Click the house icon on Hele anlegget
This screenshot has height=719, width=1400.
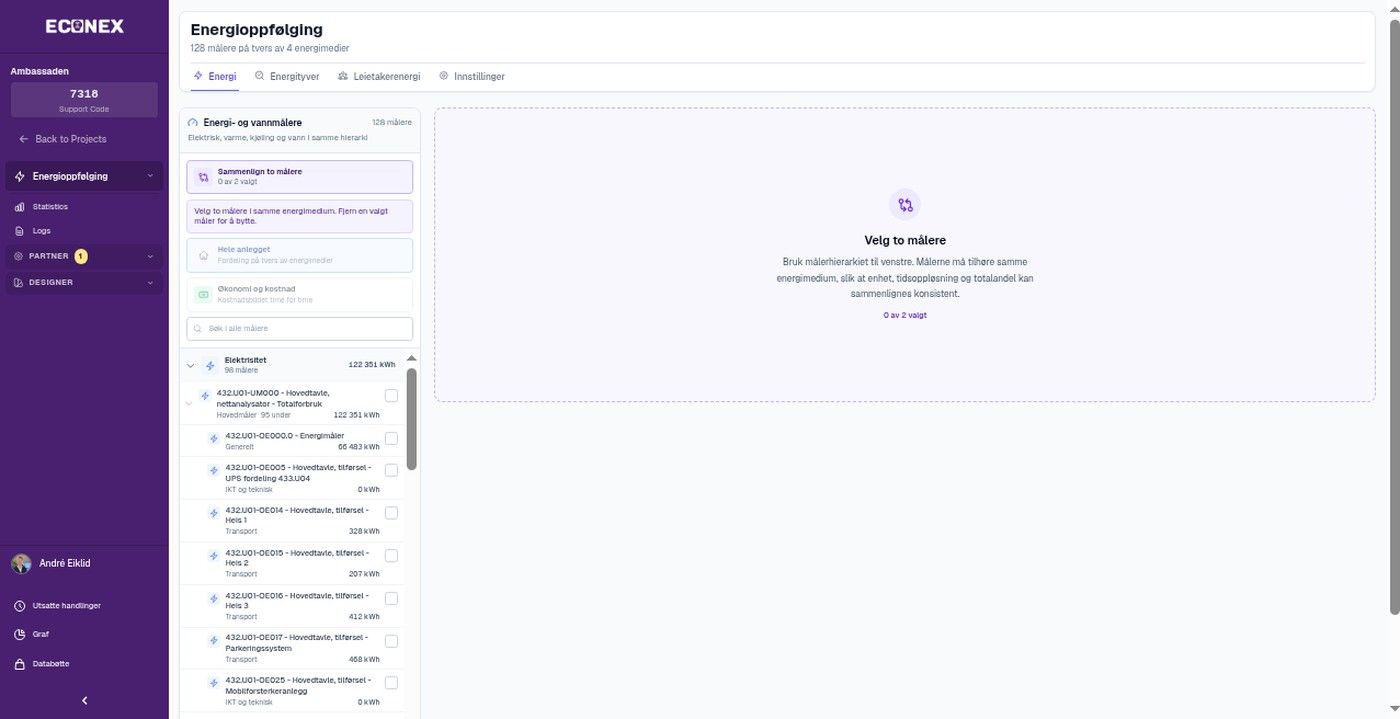[x=203, y=255]
